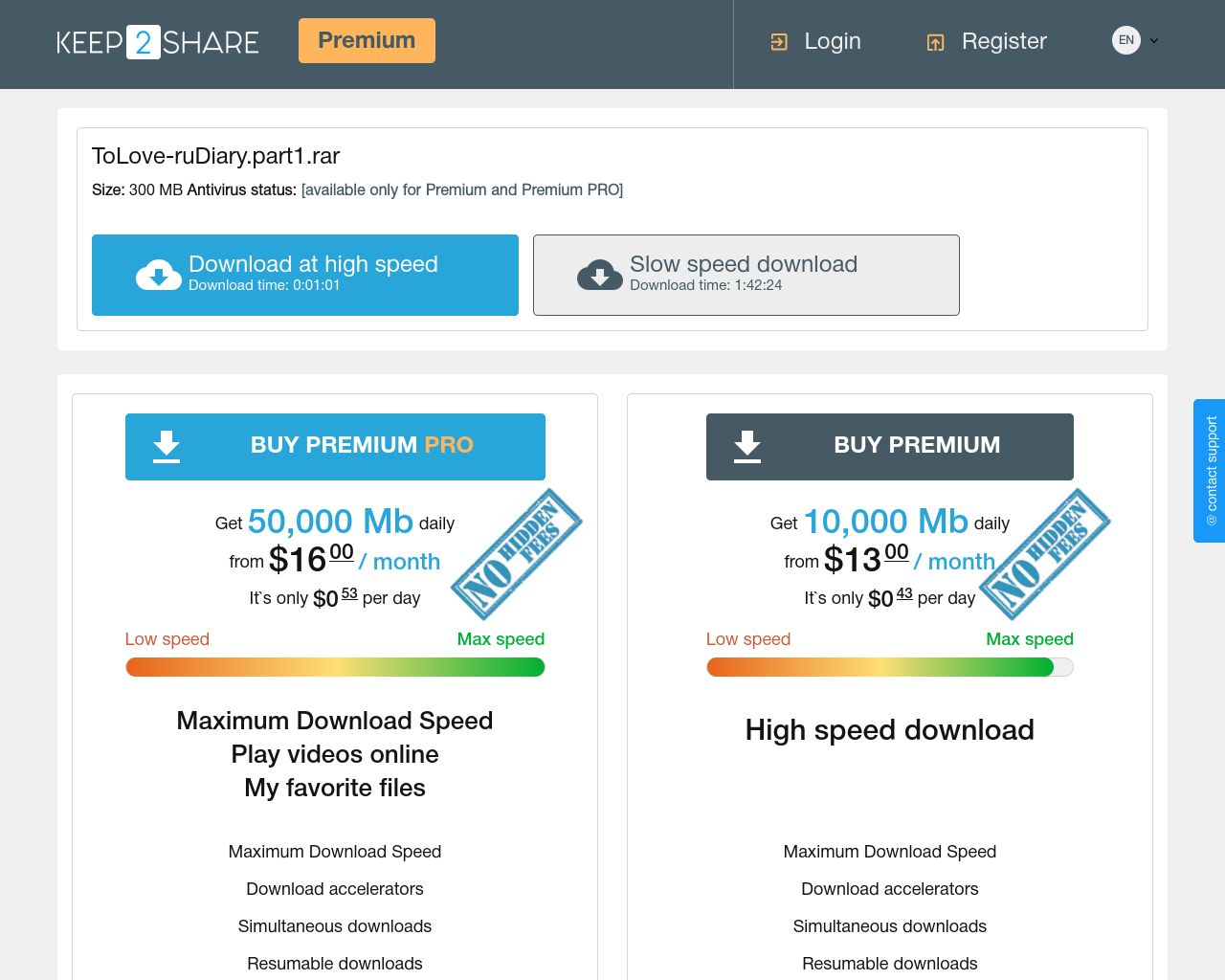Open the contact support side tab
1225x980 pixels.
(x=1210, y=471)
